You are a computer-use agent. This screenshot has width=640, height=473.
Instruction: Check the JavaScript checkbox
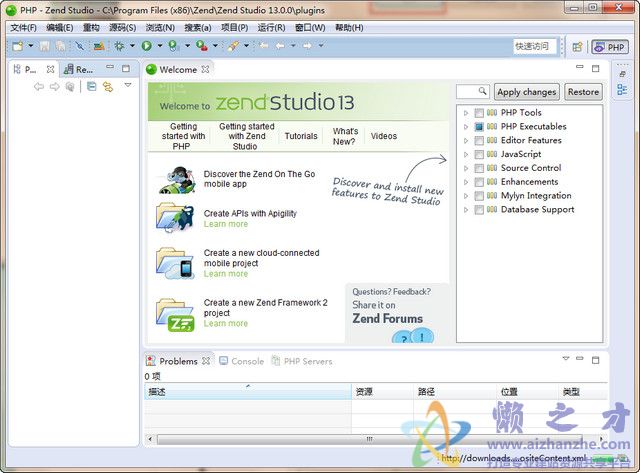coord(479,155)
